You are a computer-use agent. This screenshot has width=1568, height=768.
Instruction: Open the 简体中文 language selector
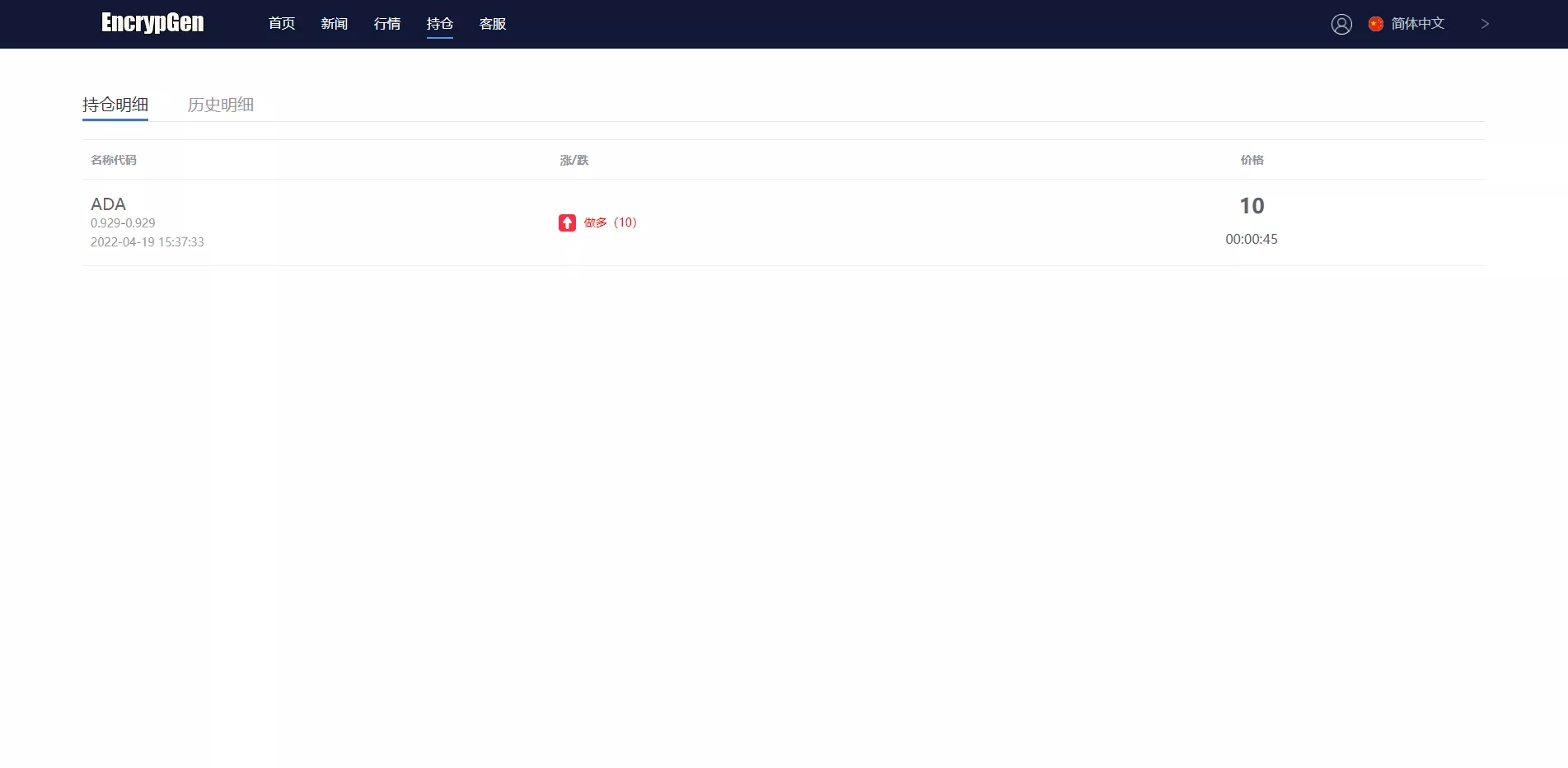[1417, 24]
